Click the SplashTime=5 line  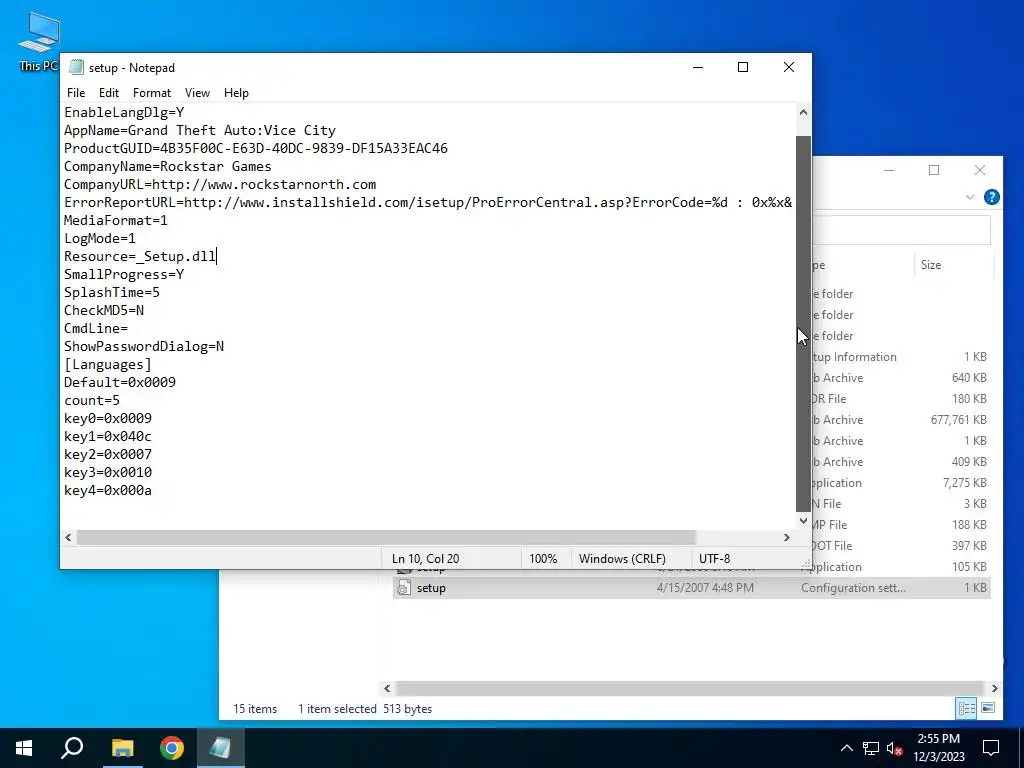pyautogui.click(x=112, y=292)
